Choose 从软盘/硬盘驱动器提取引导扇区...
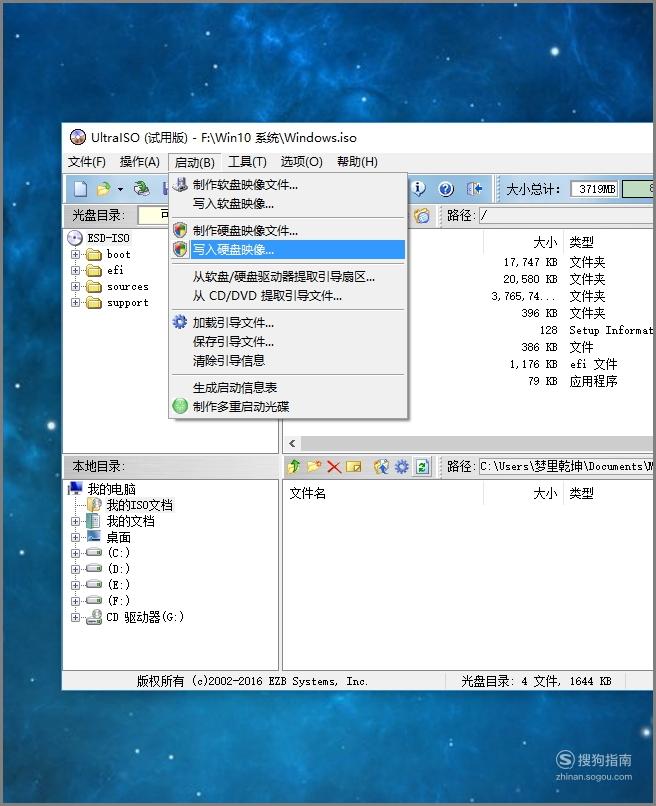The width and height of the screenshot is (656, 806). [288, 277]
